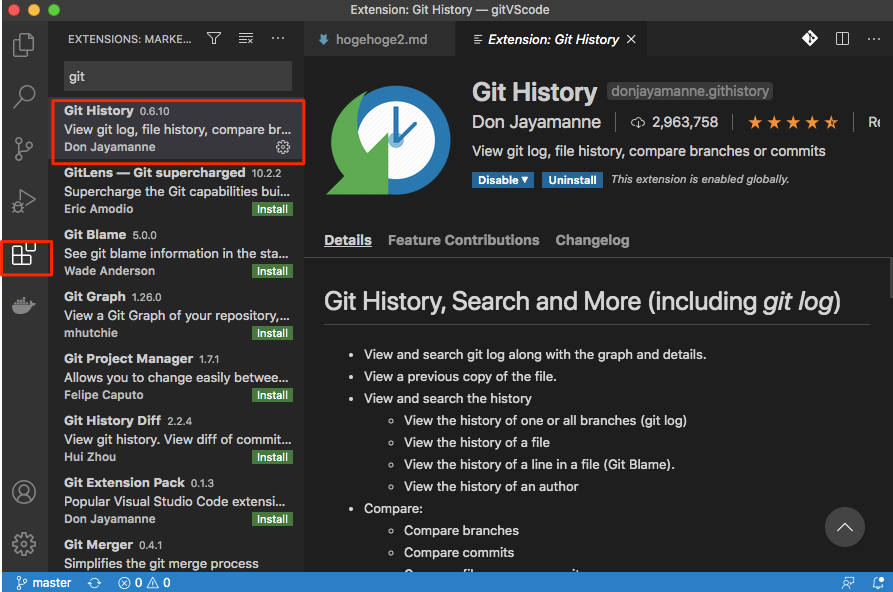Select Git Extension Pack list entry

click(177, 501)
